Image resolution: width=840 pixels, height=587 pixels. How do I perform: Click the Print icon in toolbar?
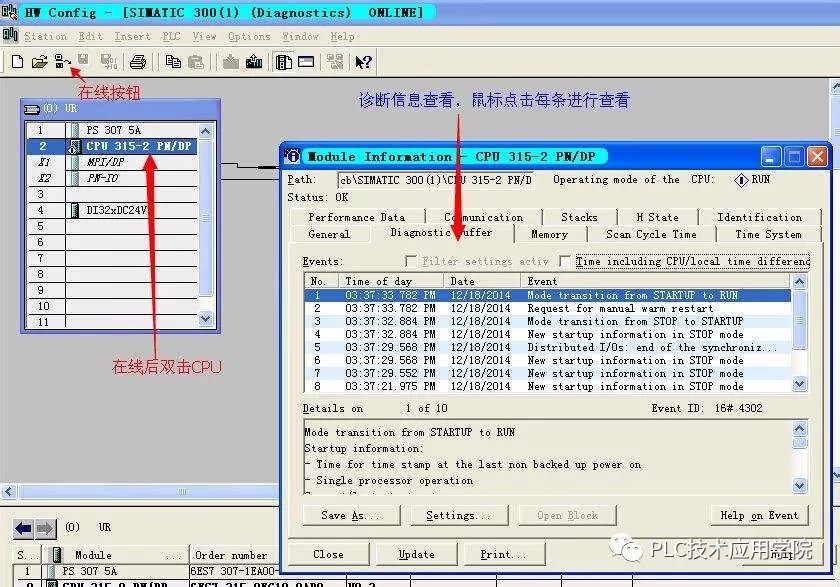click(138, 62)
